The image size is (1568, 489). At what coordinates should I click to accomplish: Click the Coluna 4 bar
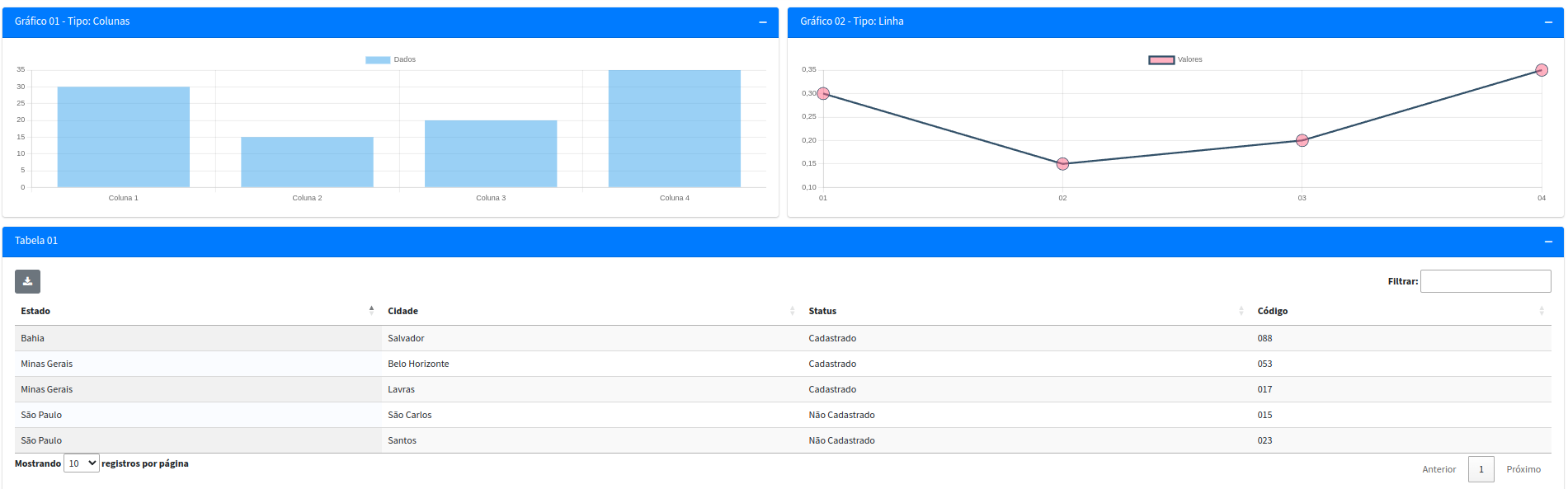[674, 129]
